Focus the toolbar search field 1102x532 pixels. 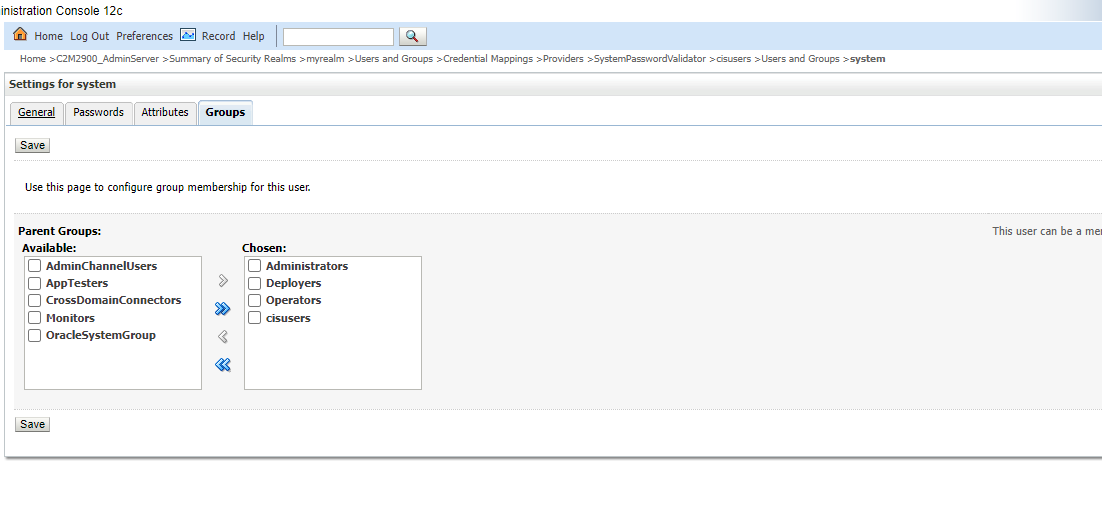[x=338, y=37]
